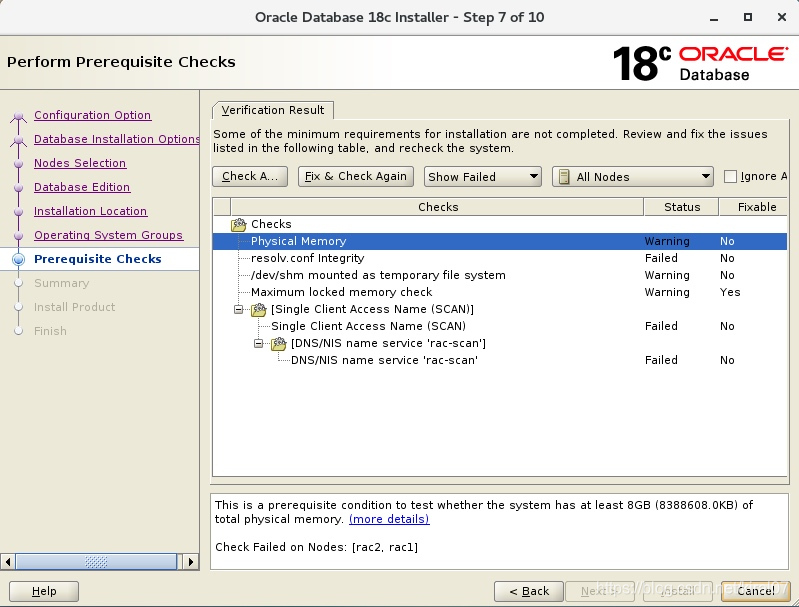Click Failed status of resolv.conf Integrity
This screenshot has width=799, height=607.
click(661, 258)
